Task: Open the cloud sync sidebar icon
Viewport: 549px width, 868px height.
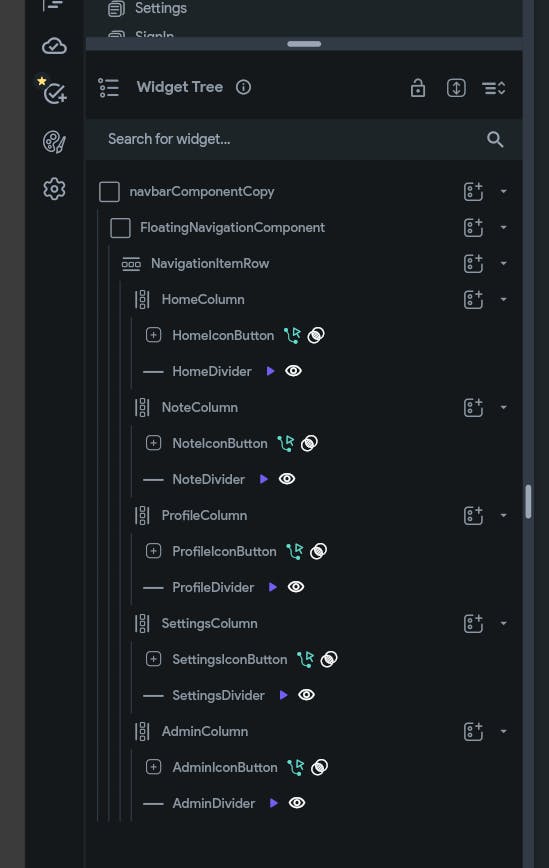Action: (54, 46)
